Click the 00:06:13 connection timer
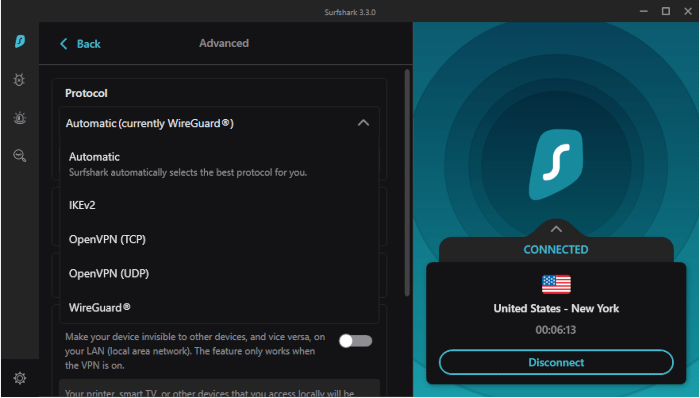This screenshot has width=700, height=398. [556, 330]
